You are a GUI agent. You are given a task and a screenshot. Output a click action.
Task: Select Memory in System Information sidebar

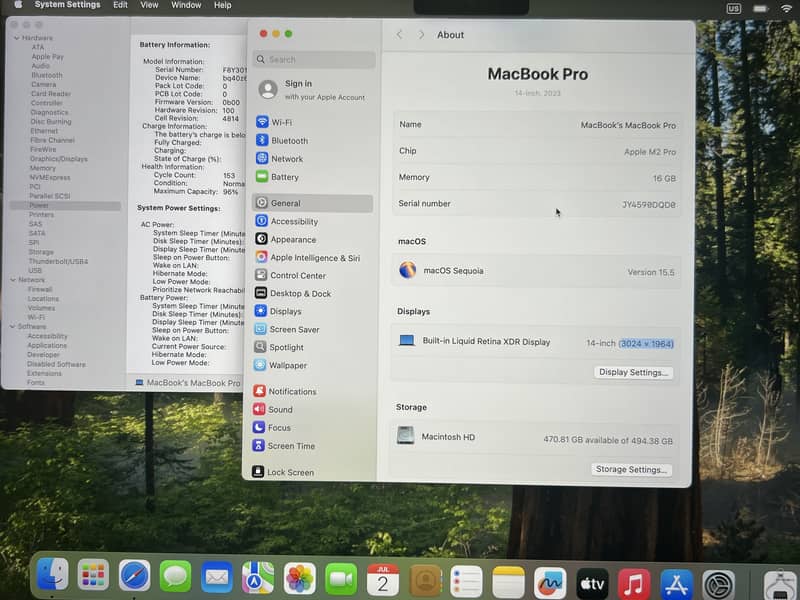tap(42, 168)
